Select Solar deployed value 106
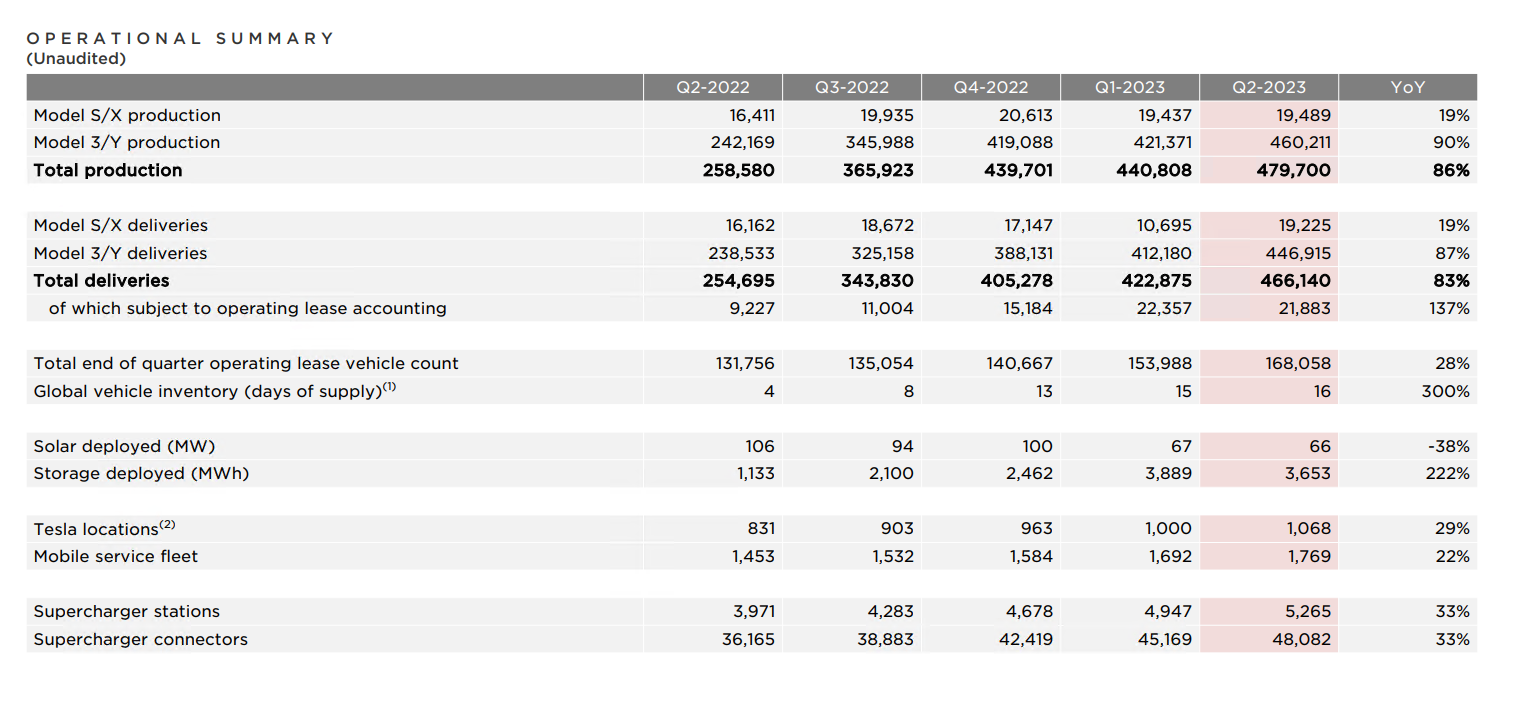Viewport: 1532px width, 715px height. point(760,446)
